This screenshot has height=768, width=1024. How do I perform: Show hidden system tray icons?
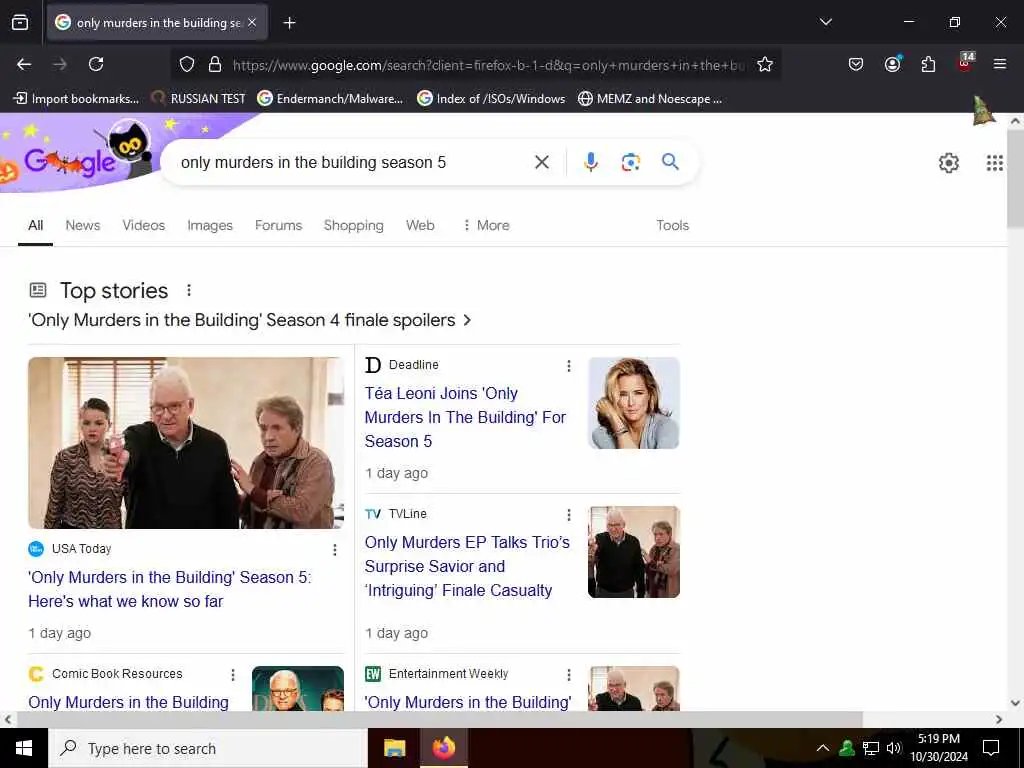tap(822, 748)
